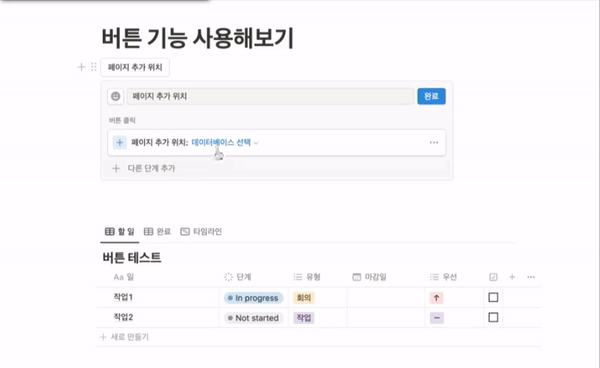The height and width of the screenshot is (368, 600).
Task: Click the blue plus icon in the action step
Action: tap(119, 143)
